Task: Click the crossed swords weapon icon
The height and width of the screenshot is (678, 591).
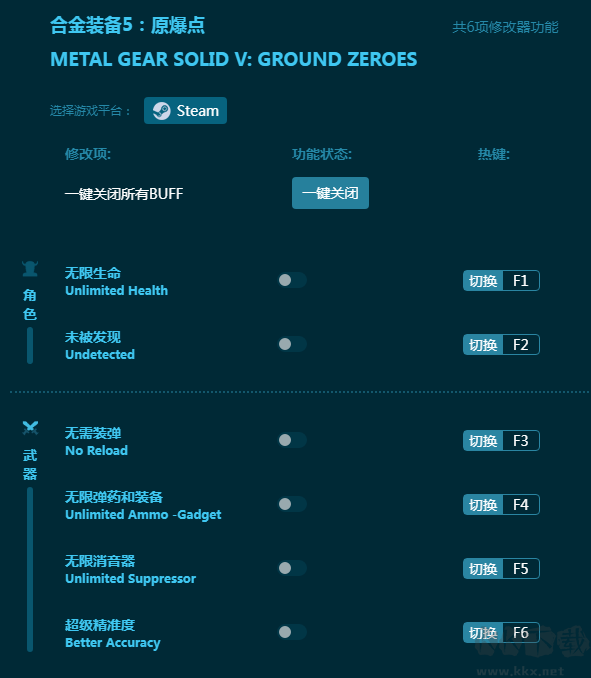Action: [30, 428]
